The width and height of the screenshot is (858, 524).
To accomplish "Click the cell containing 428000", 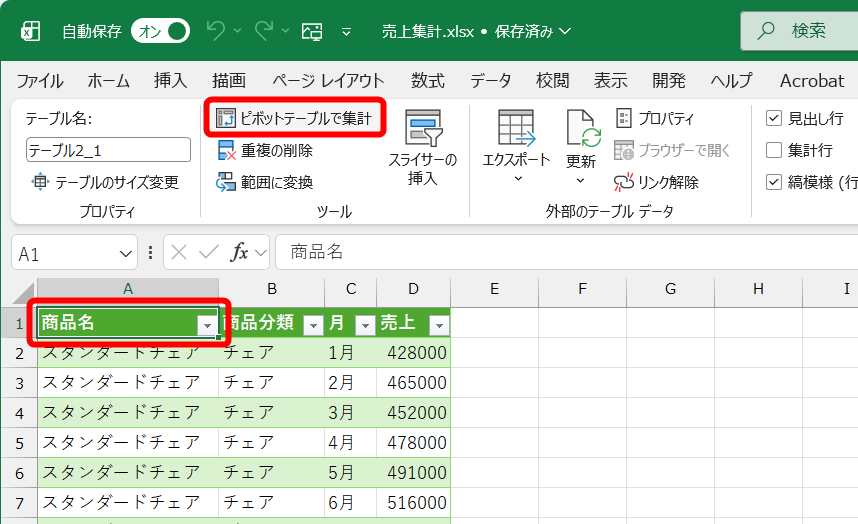I will point(414,353).
